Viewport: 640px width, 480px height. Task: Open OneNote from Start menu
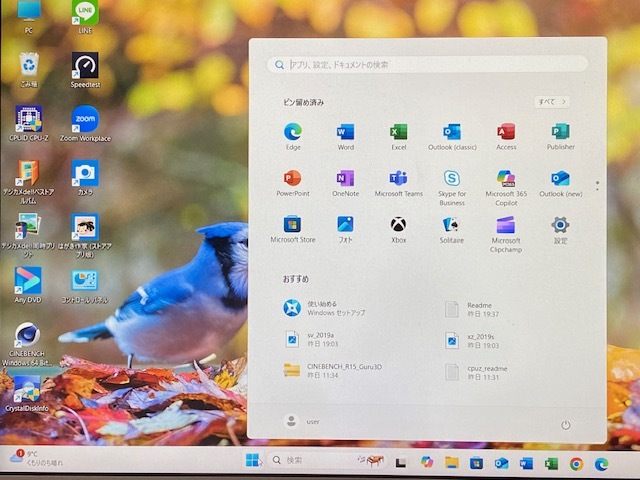(345, 183)
